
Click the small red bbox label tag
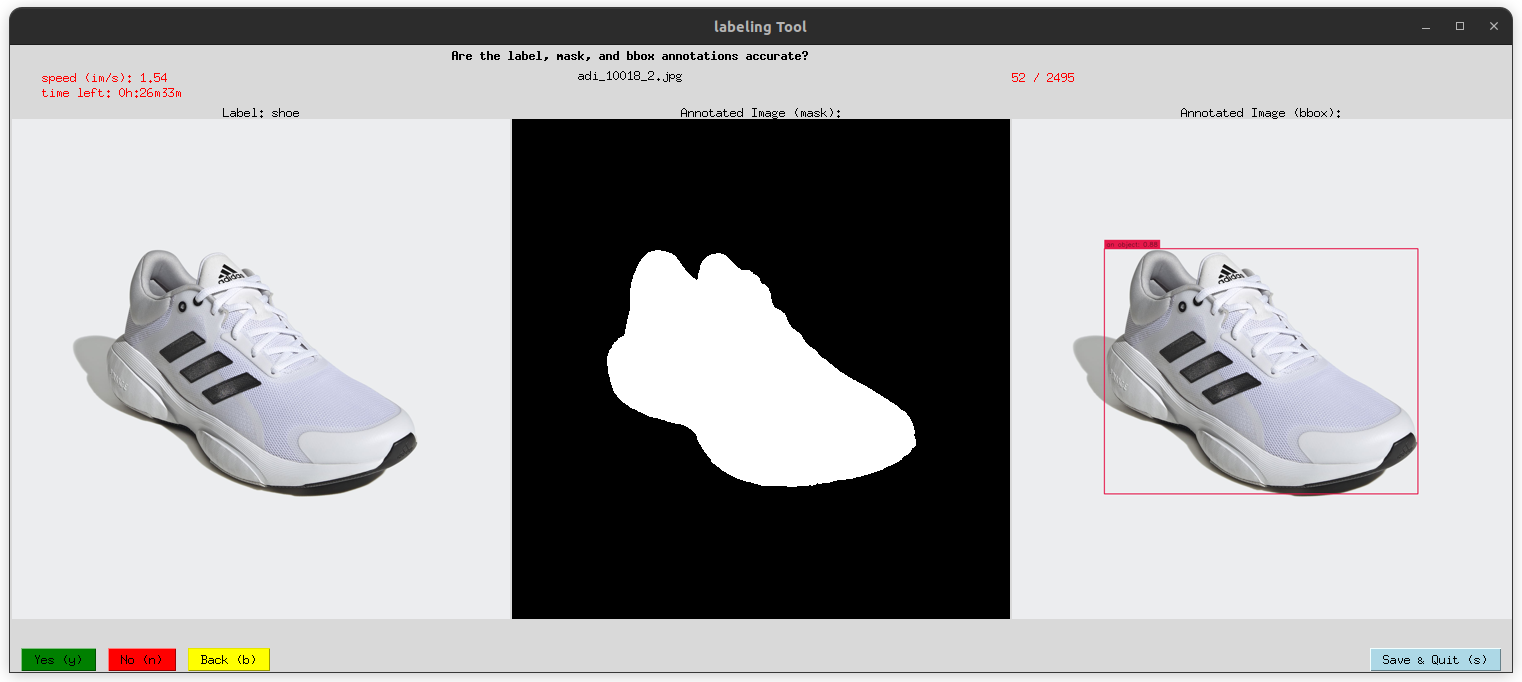[1131, 244]
